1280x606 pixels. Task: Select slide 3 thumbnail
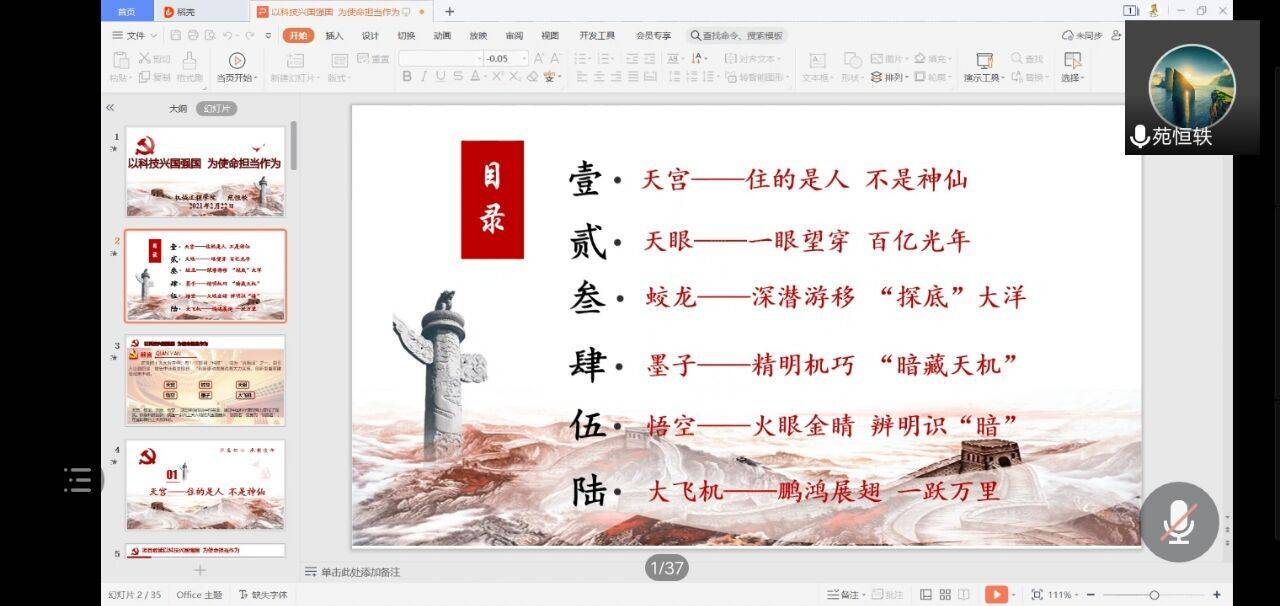coord(205,381)
